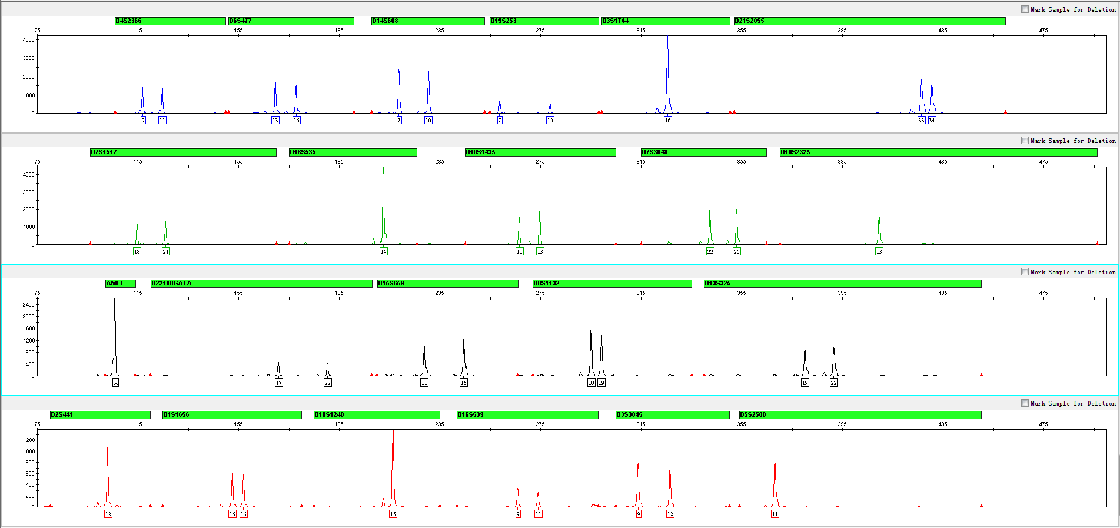Click allele label under the tallest D3S1744 peak
The image size is (1120, 528).
coord(668,120)
